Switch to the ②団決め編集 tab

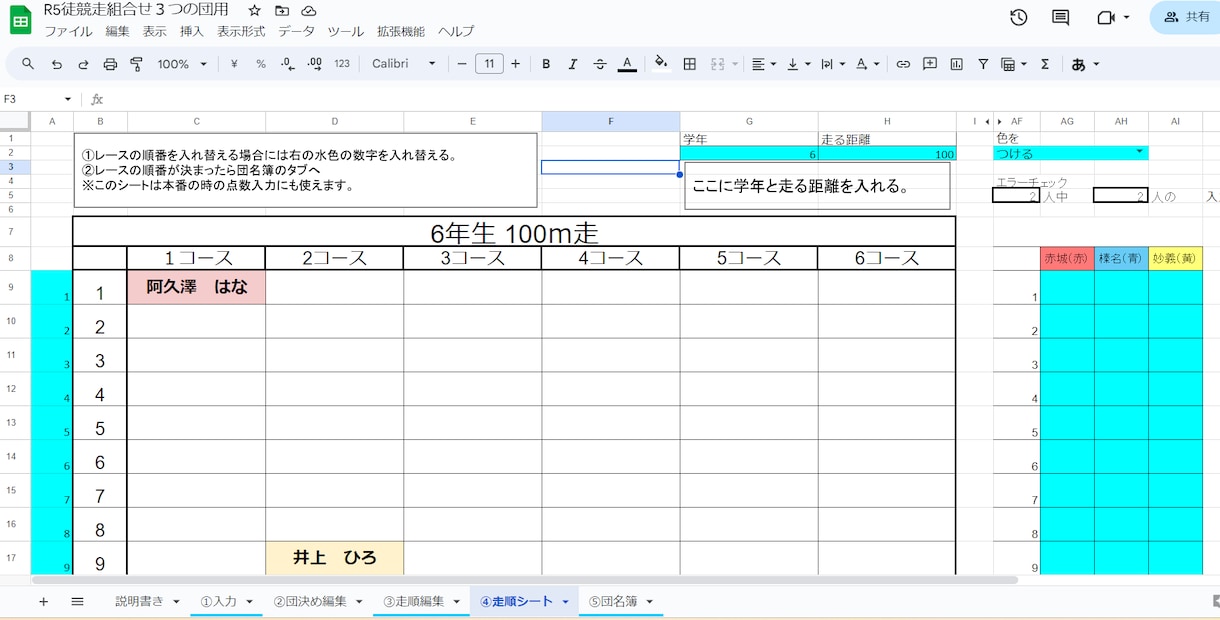(318, 601)
